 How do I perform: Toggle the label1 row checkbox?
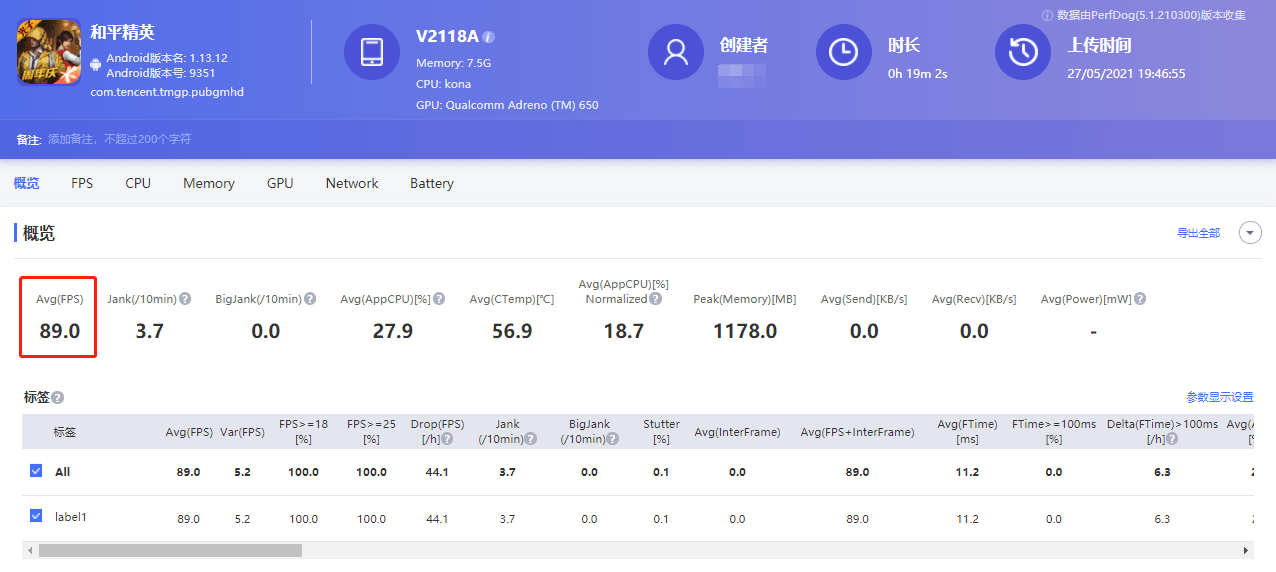(37, 516)
